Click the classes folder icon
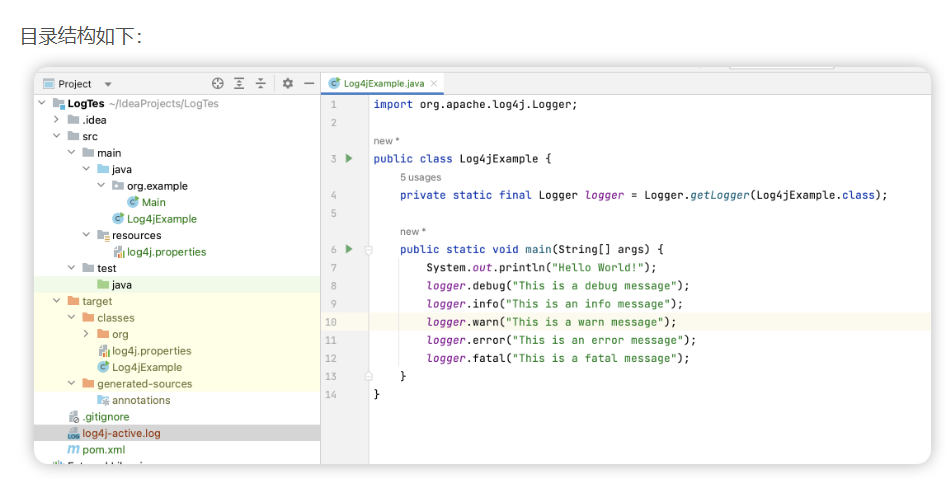This screenshot has width=947, height=482. tap(88, 317)
